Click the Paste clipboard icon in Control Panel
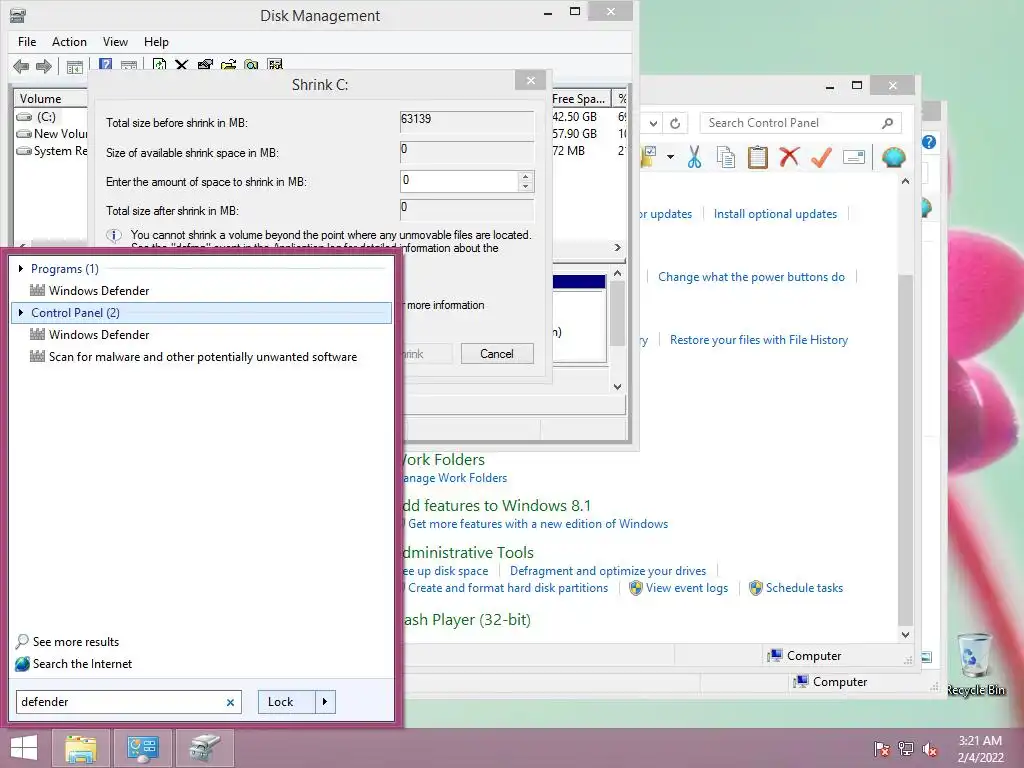Screen dimensions: 1024x768 click(758, 157)
